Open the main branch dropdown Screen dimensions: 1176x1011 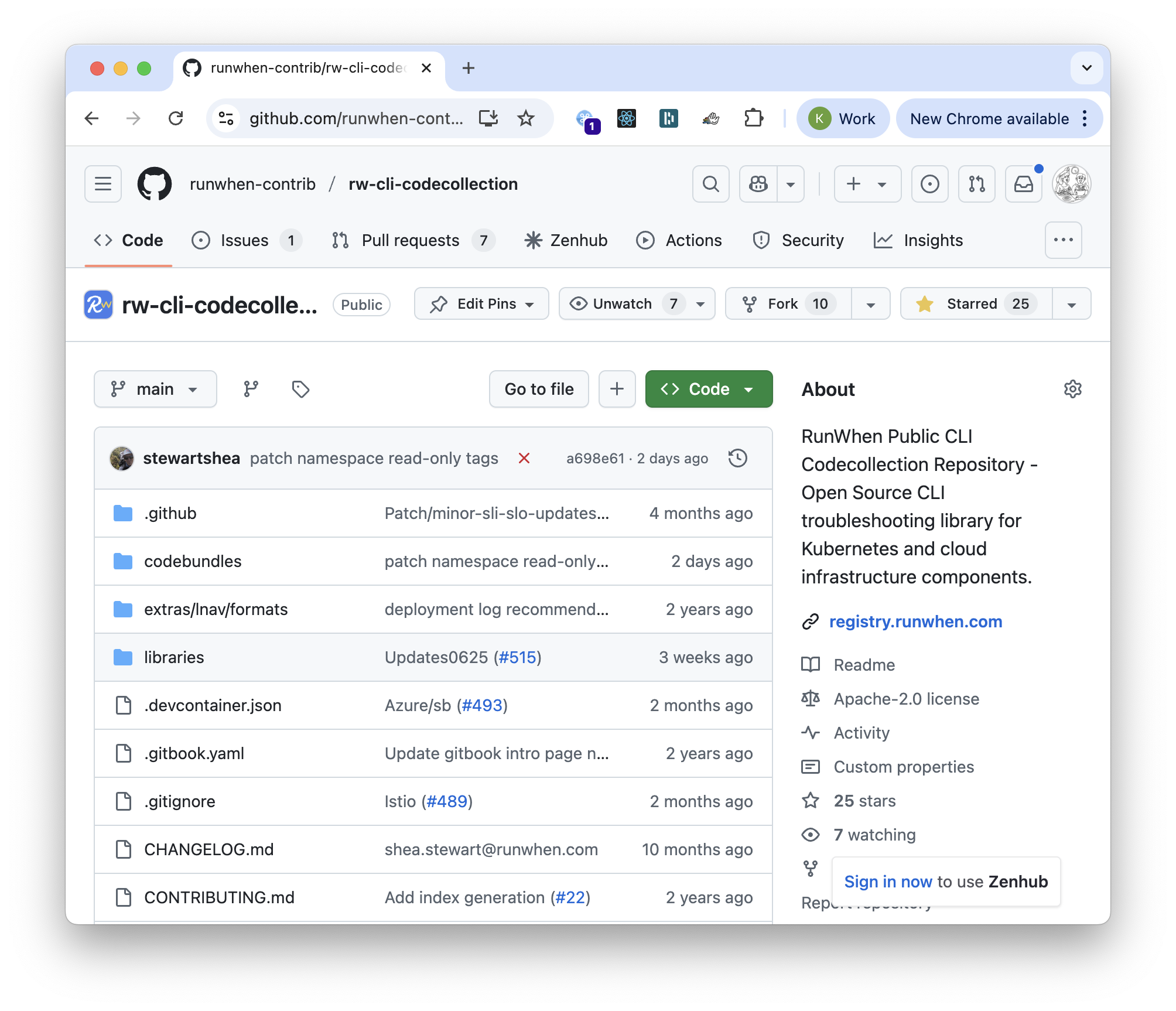(x=155, y=389)
